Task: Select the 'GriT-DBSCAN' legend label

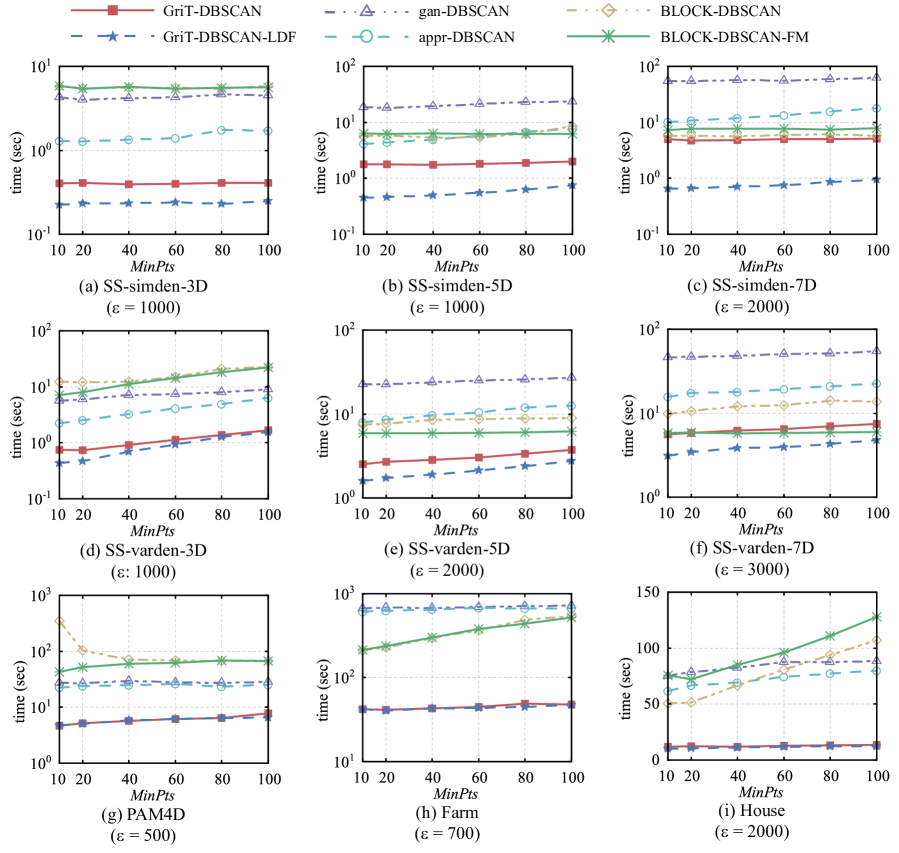Action: [212, 10]
